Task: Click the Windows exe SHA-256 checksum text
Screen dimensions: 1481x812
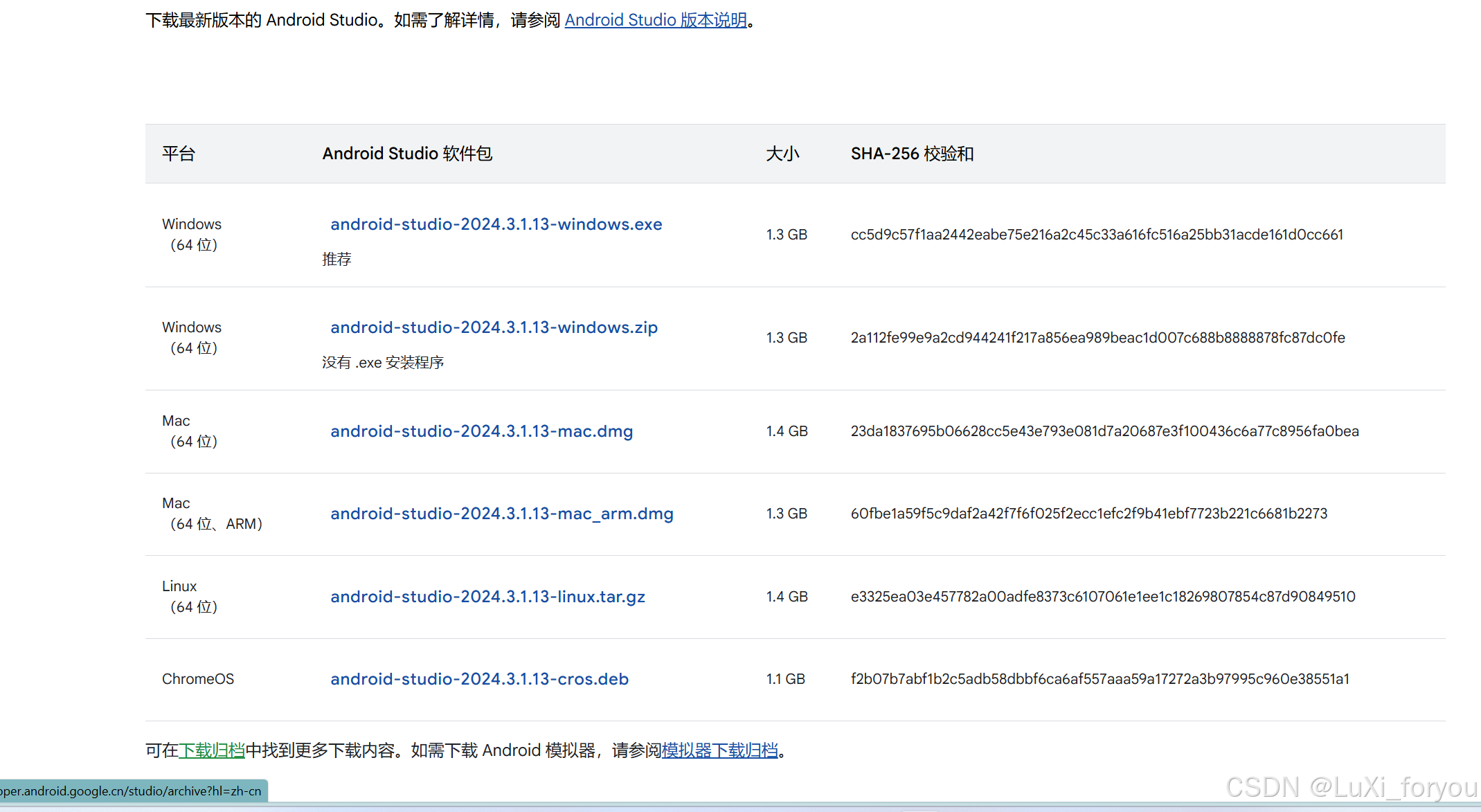Action: point(1097,235)
